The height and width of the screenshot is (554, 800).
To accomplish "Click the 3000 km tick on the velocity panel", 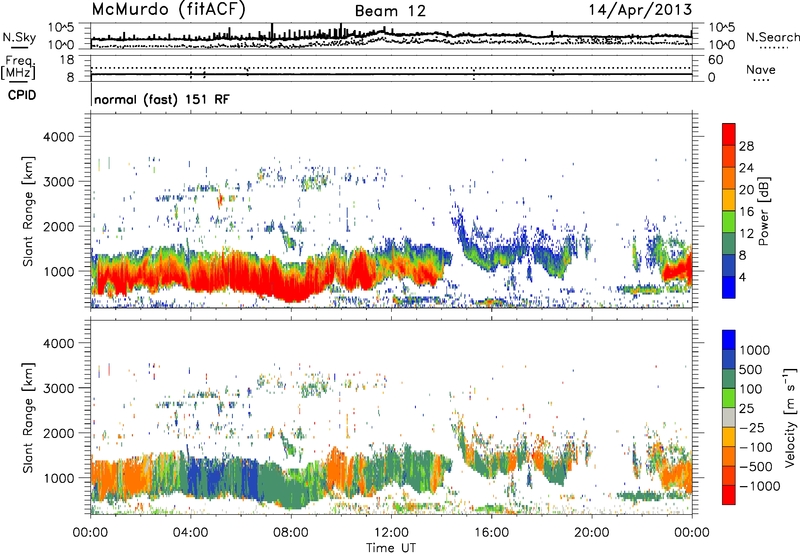I will click(x=59, y=388).
